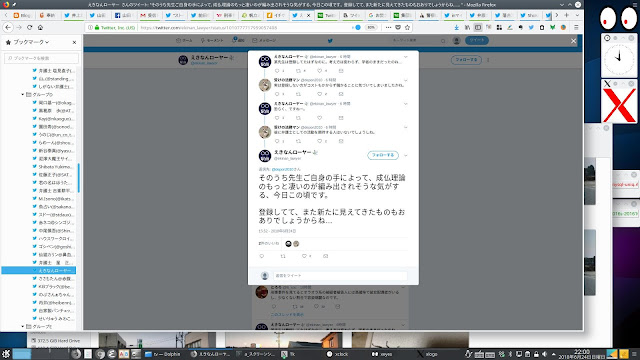Open the Firefox hamburger menu
640x360 pixels.
(x=576, y=27)
